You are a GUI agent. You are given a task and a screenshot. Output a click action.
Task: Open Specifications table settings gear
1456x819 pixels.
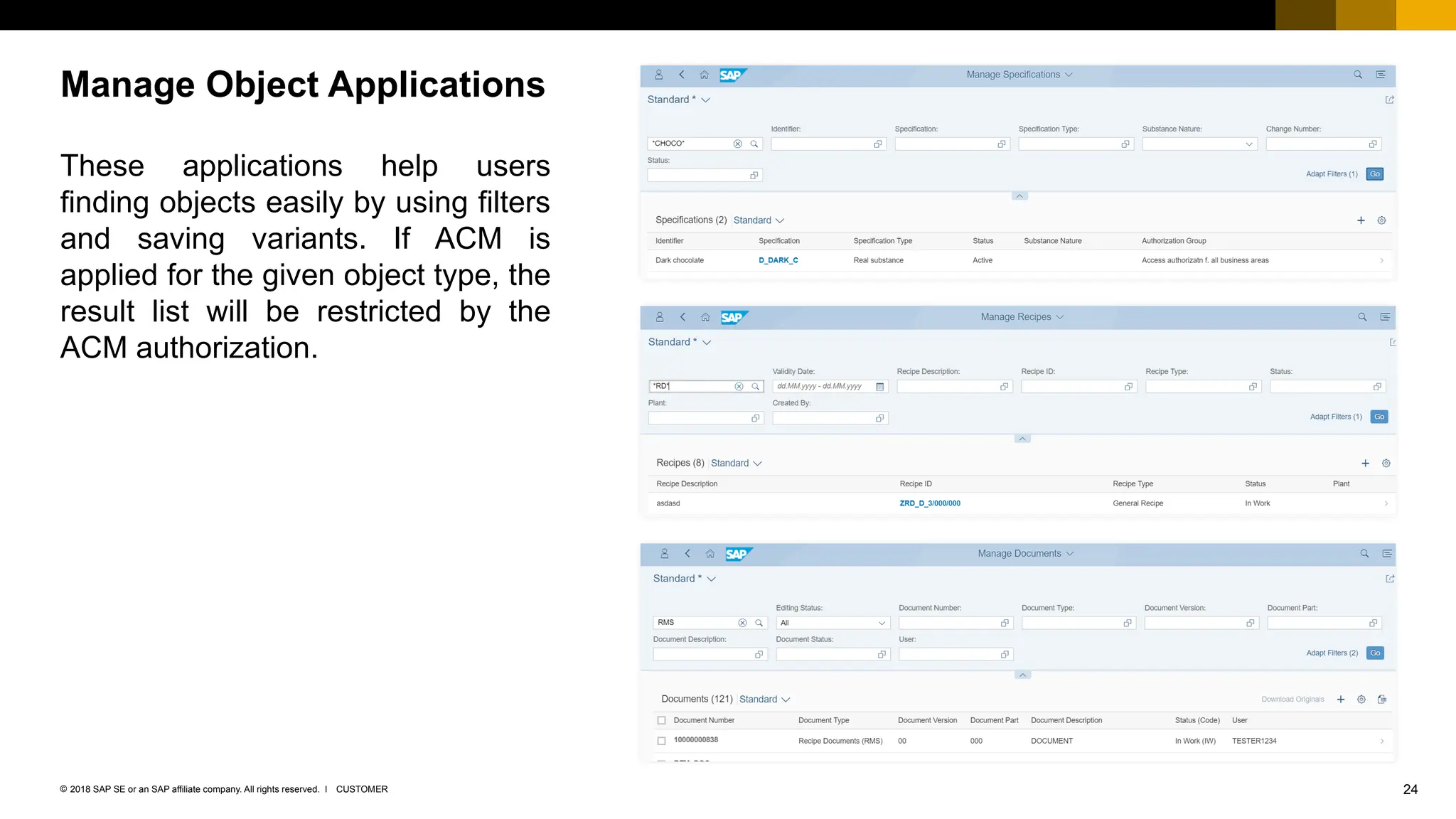(1381, 220)
